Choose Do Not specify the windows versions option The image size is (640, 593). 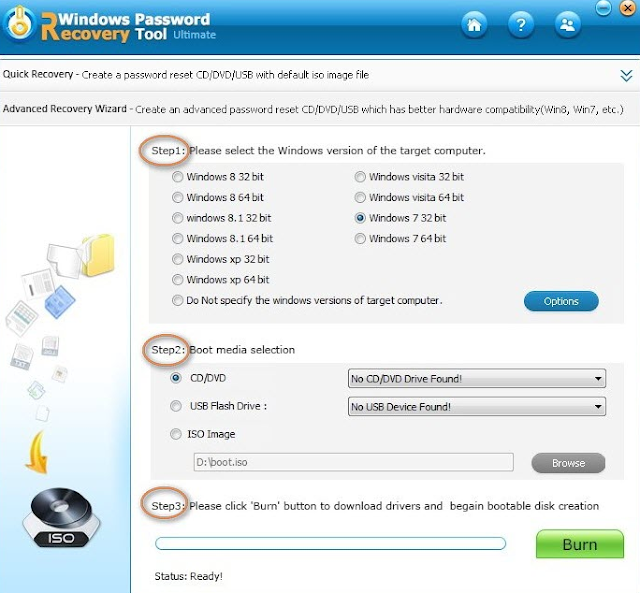point(177,300)
